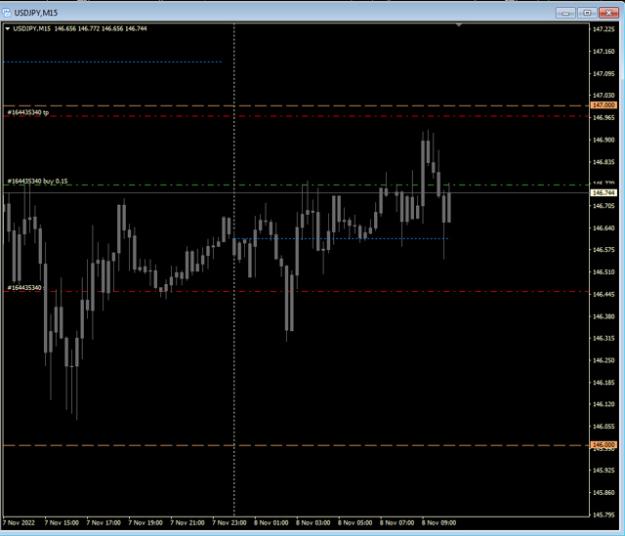Screen dimensions: 625x536
Task: Click the 146.380 price scale label
Action: pos(603,316)
